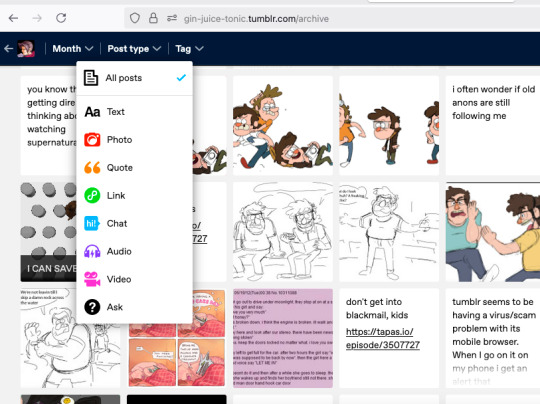Open the 'I CAN SAVE' image post

pyautogui.click(x=48, y=232)
